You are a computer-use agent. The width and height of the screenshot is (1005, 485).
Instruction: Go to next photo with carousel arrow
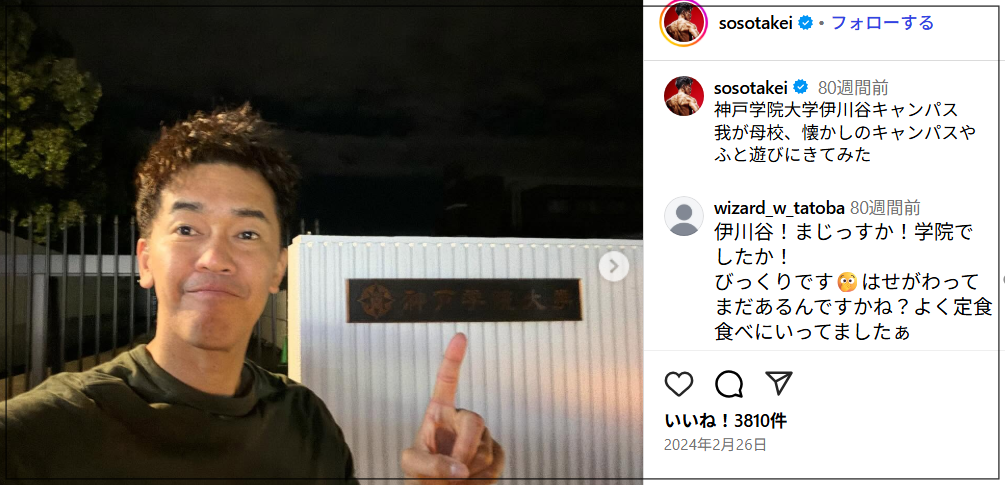pos(614,265)
